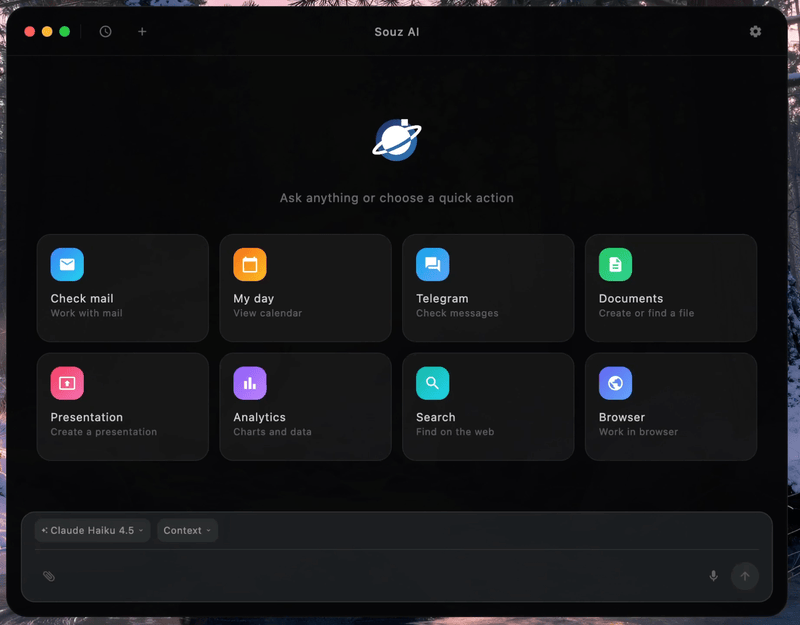
Task: Open the Browser globe icon
Action: click(615, 383)
